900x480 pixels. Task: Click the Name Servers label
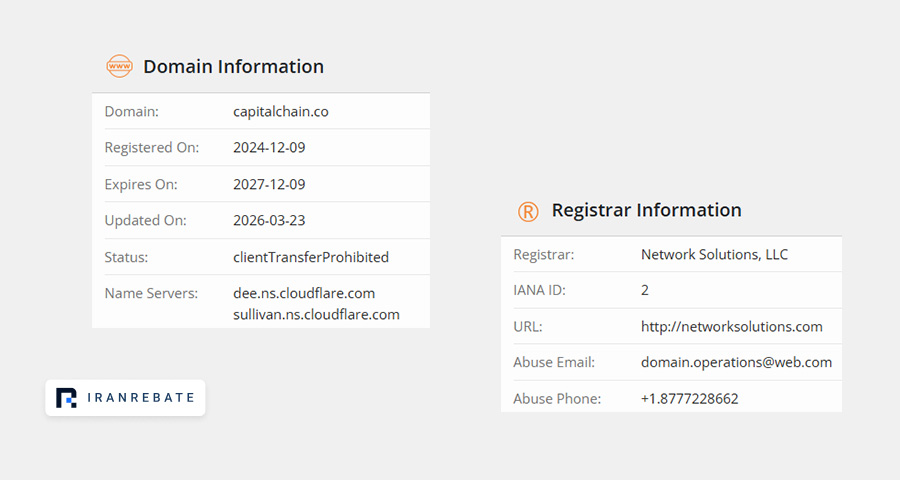click(x=151, y=293)
